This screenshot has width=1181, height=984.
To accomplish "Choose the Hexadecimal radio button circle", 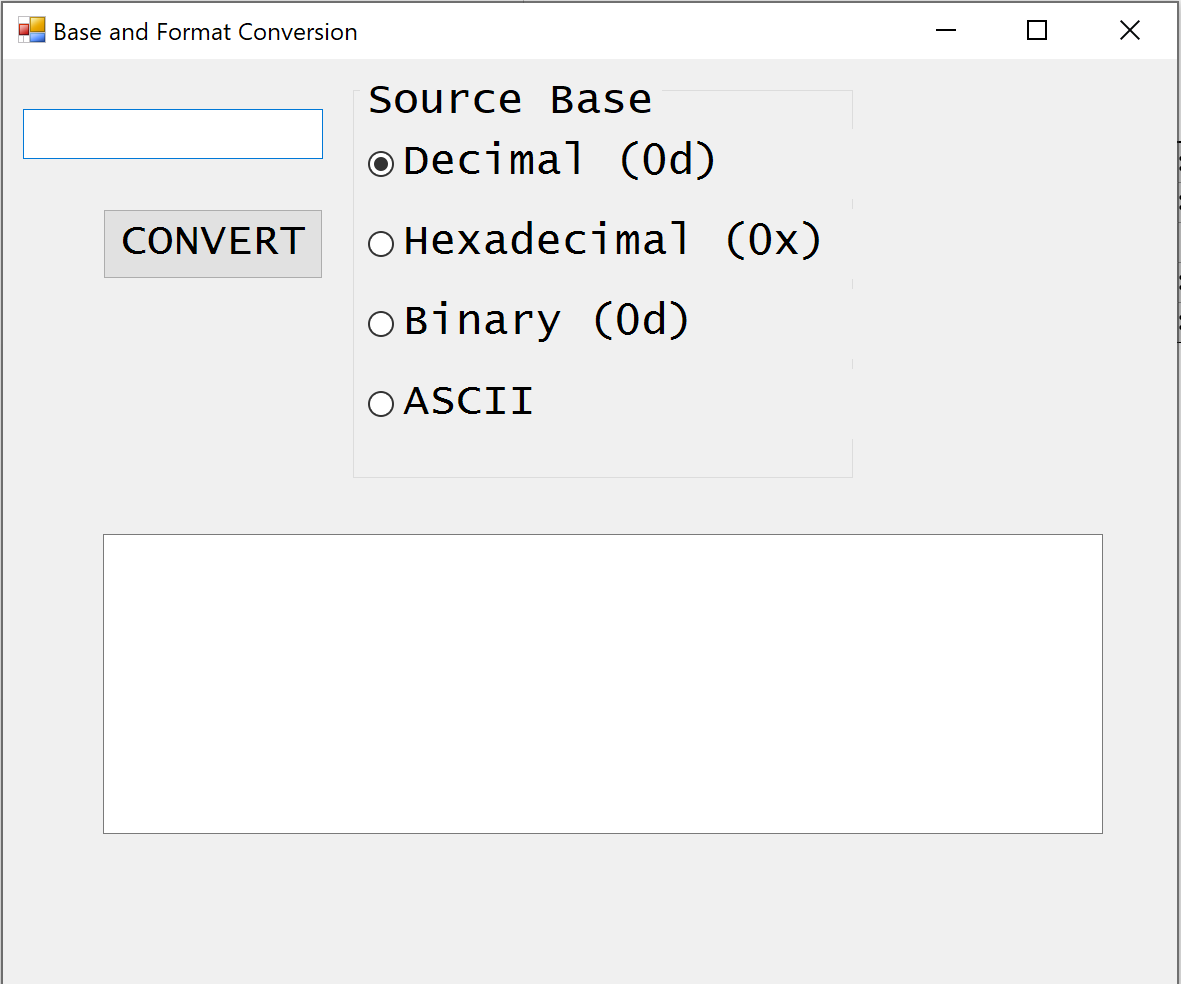I will tap(381, 243).
